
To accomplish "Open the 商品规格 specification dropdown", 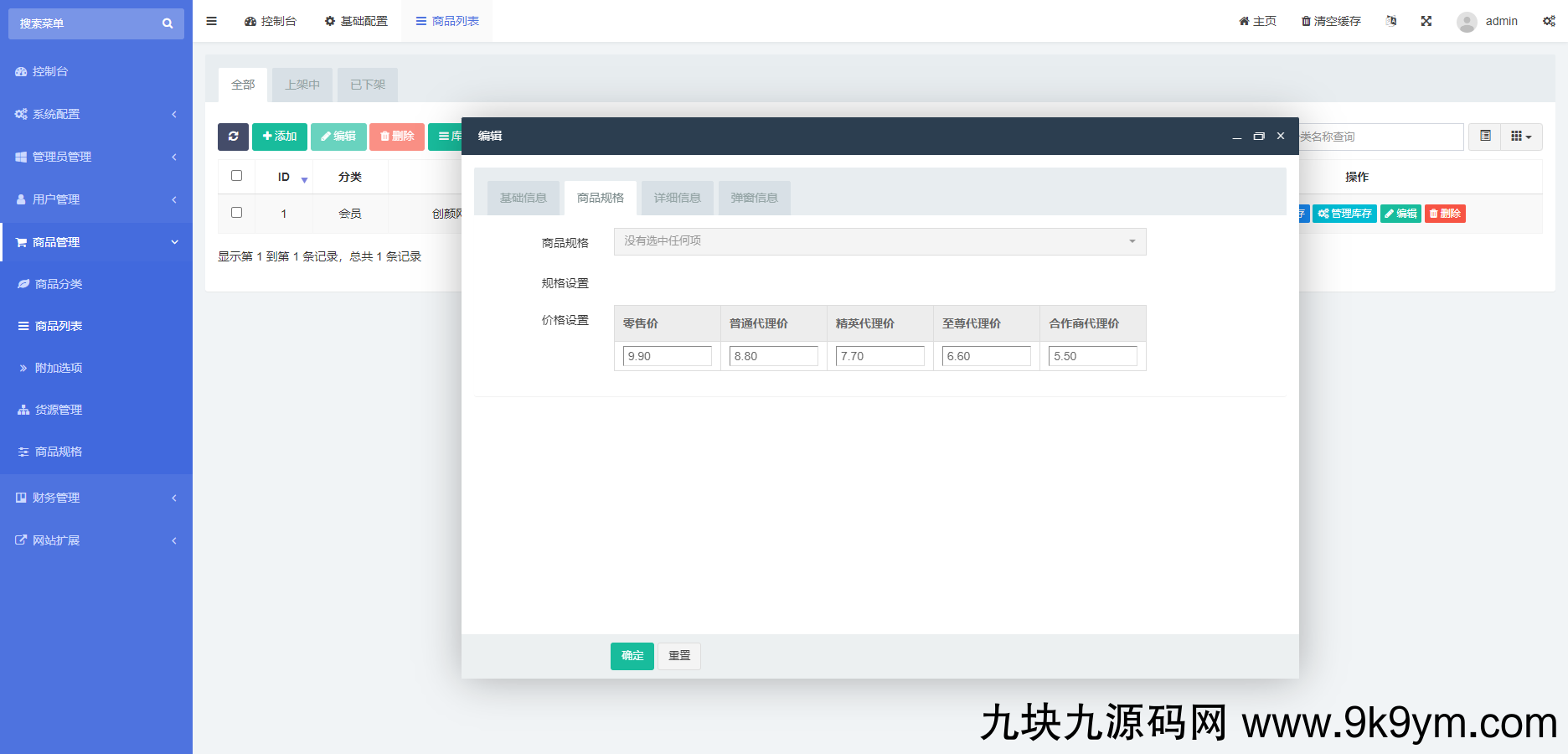I will 879,241.
